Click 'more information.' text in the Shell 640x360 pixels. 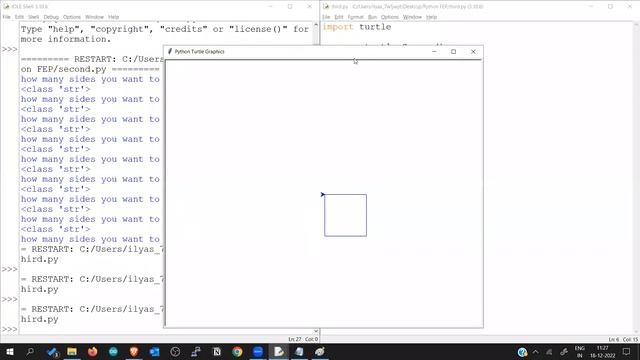(66, 39)
